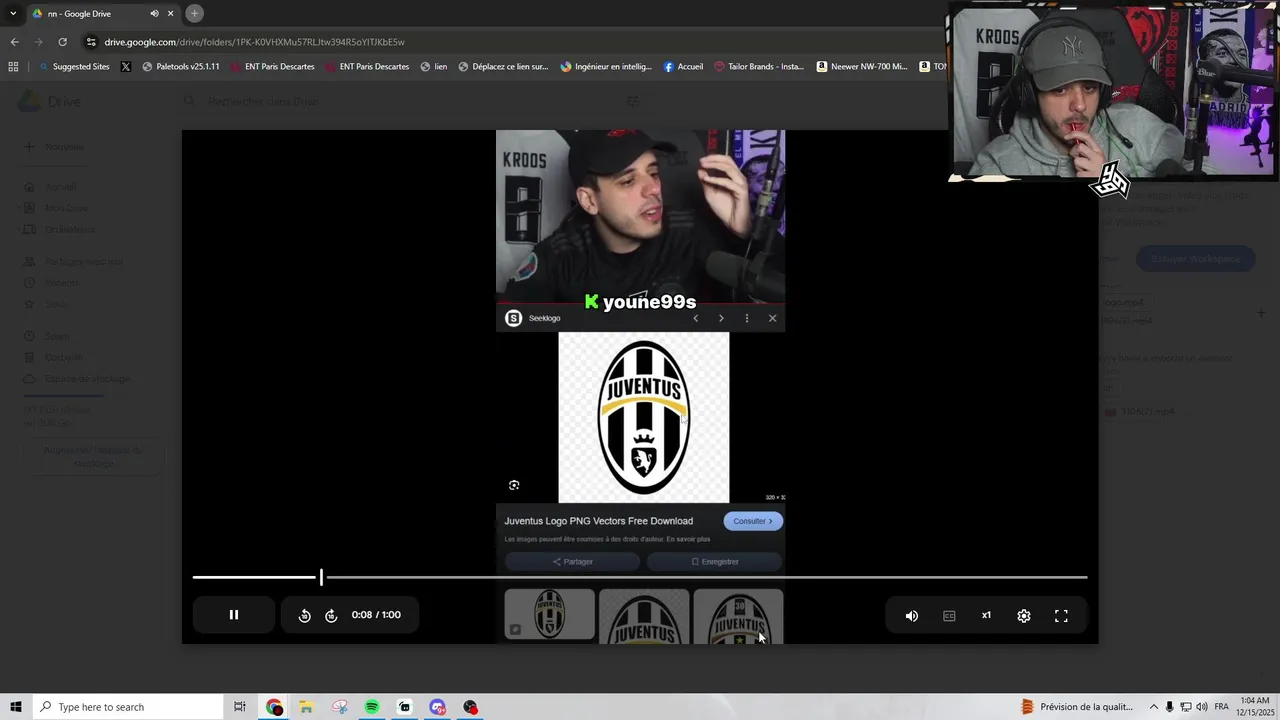The image size is (1280, 720).
Task: Expand the hidden system tray icons
Action: point(1153,707)
